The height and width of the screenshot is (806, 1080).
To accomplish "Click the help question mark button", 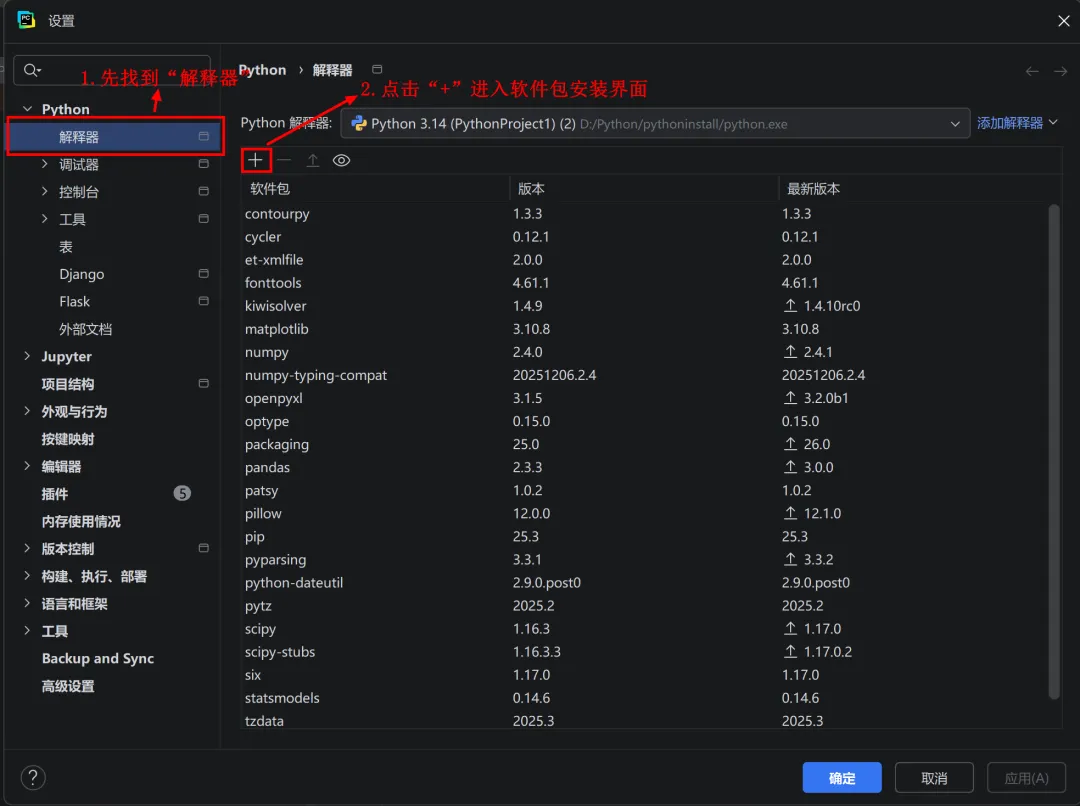I will (x=33, y=778).
